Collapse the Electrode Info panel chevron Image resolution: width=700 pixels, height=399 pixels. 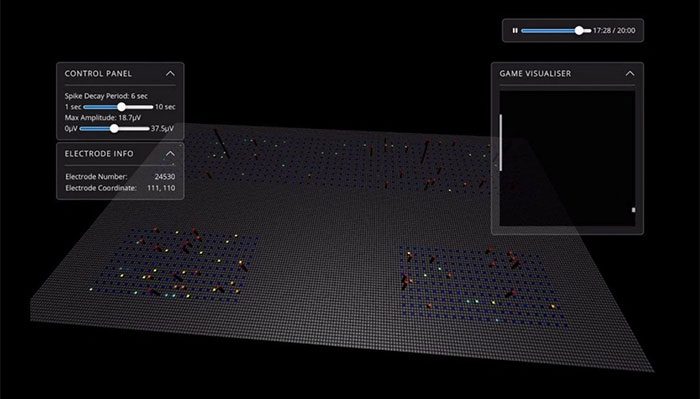point(170,154)
